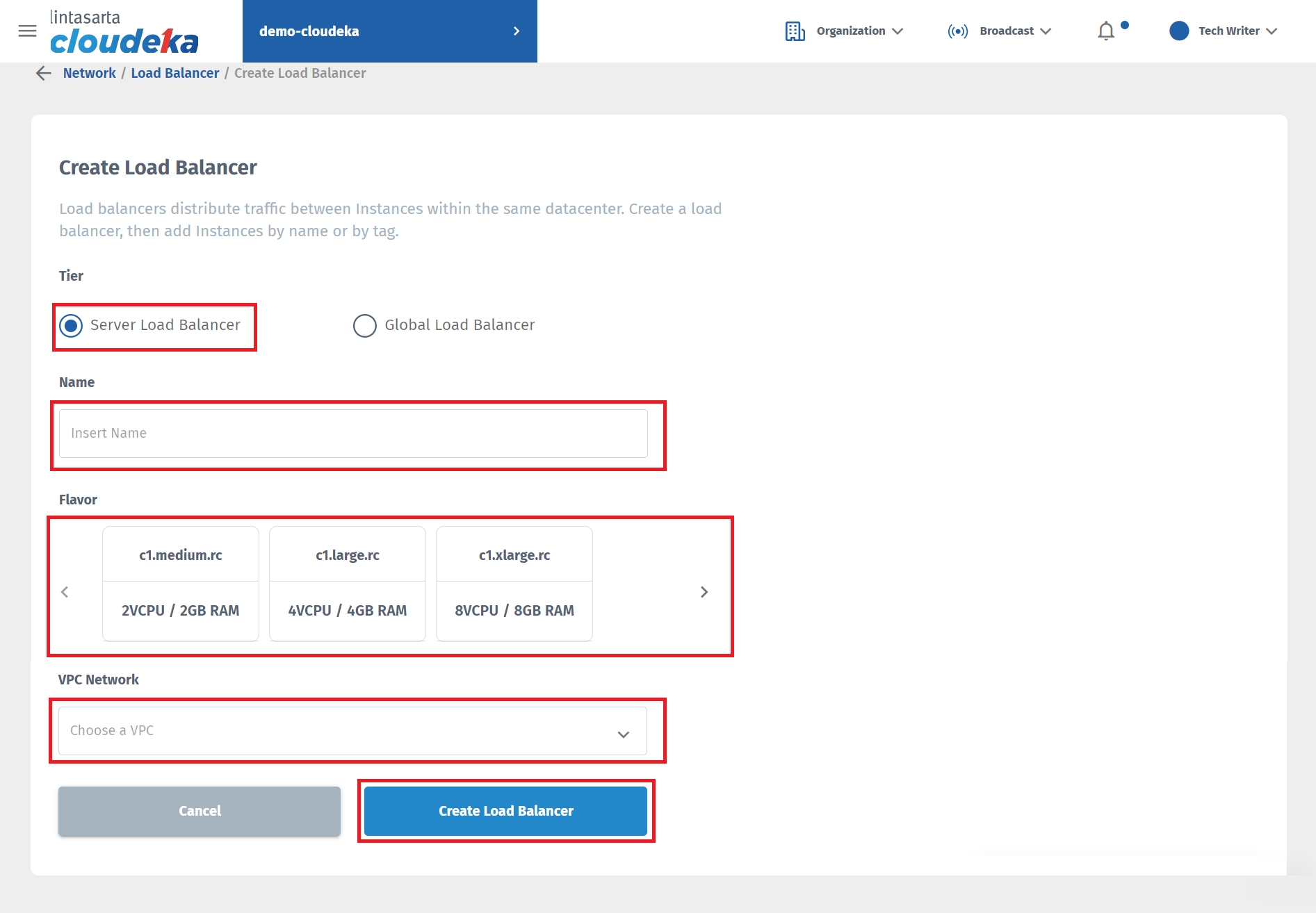Open the hamburger navigation menu
The image size is (1316, 913).
[27, 31]
